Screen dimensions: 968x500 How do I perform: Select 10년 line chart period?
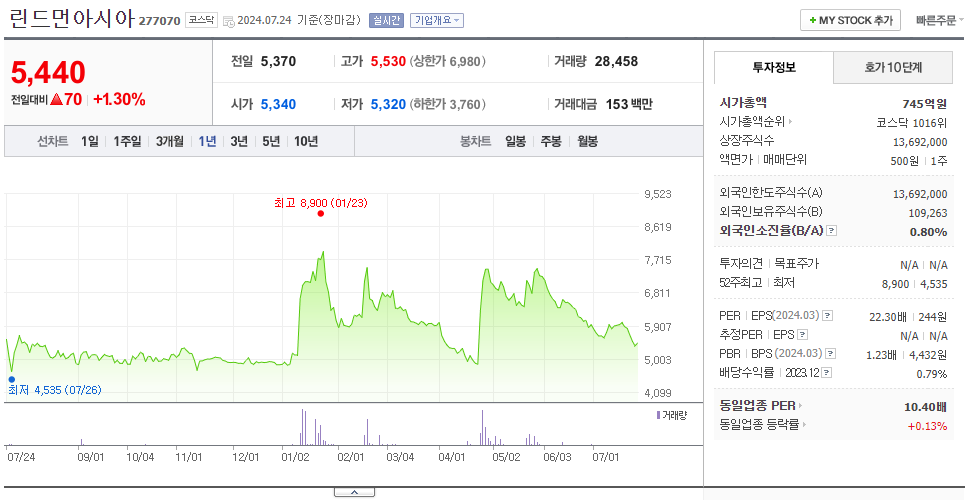pyautogui.click(x=306, y=141)
